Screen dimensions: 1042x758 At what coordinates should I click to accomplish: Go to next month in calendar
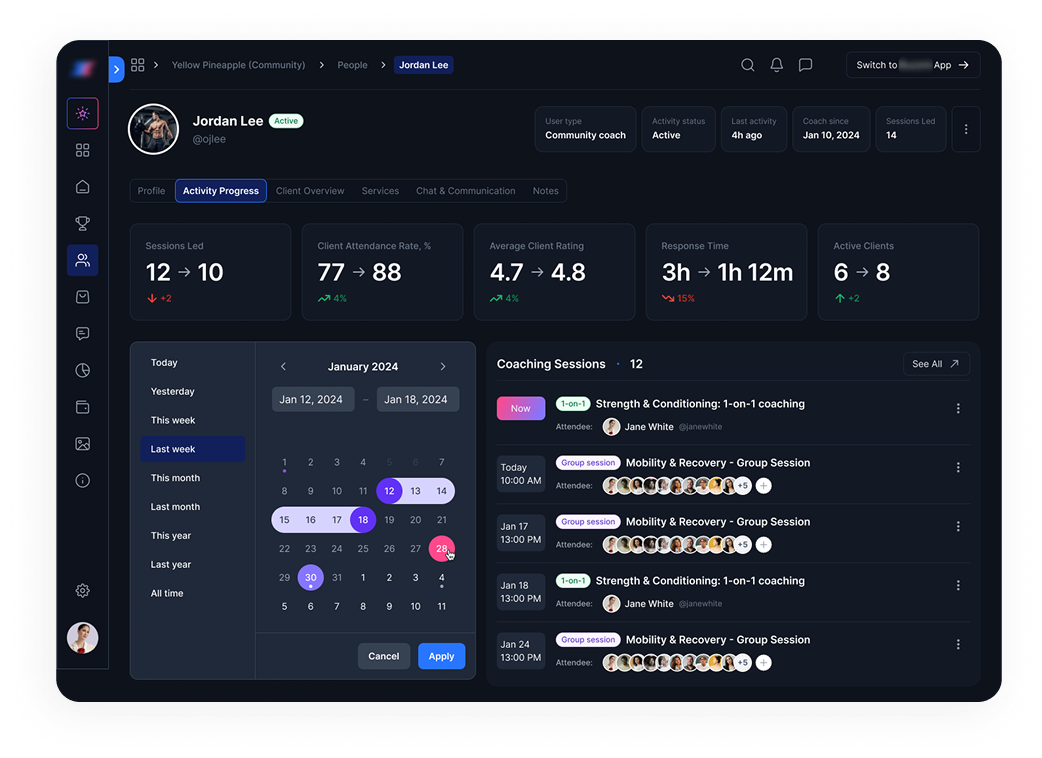[x=443, y=367]
